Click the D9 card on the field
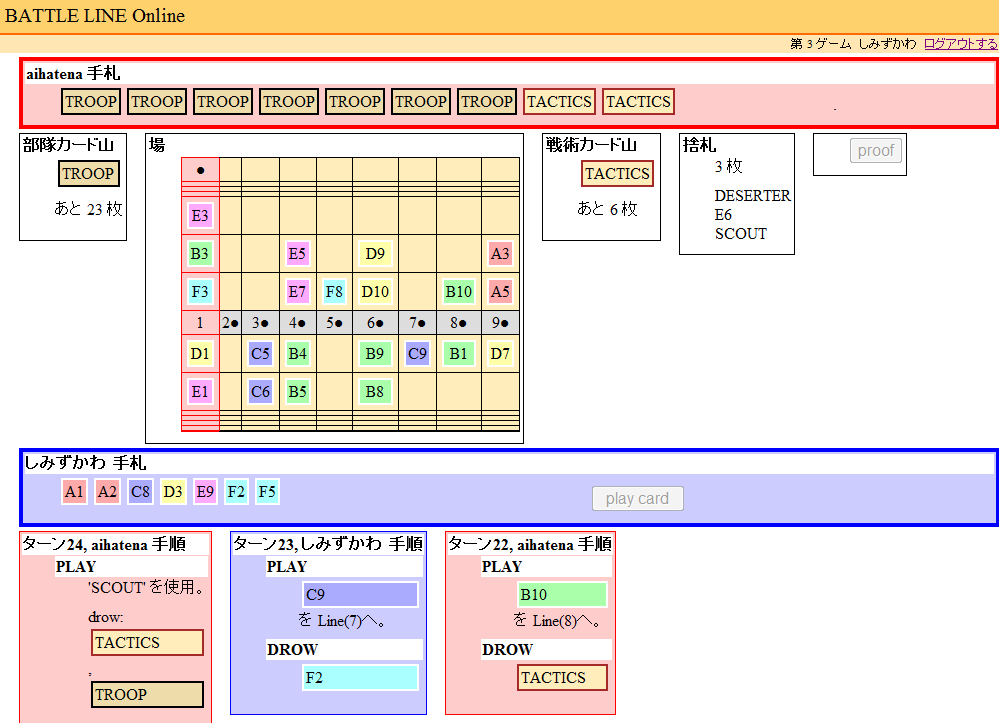This screenshot has height=723, width=999. click(375, 254)
